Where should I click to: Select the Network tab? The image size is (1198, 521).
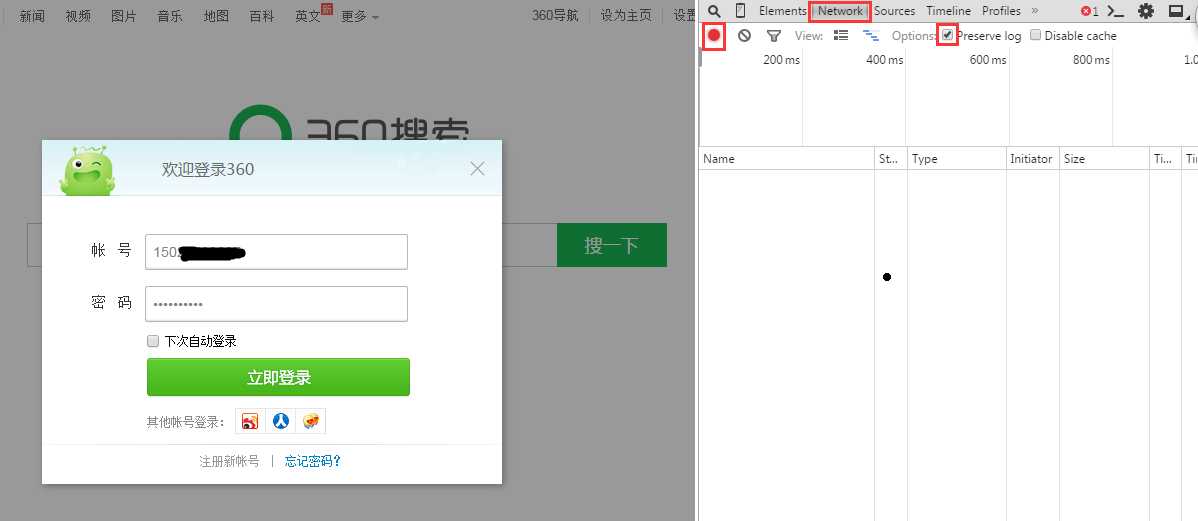[840, 11]
